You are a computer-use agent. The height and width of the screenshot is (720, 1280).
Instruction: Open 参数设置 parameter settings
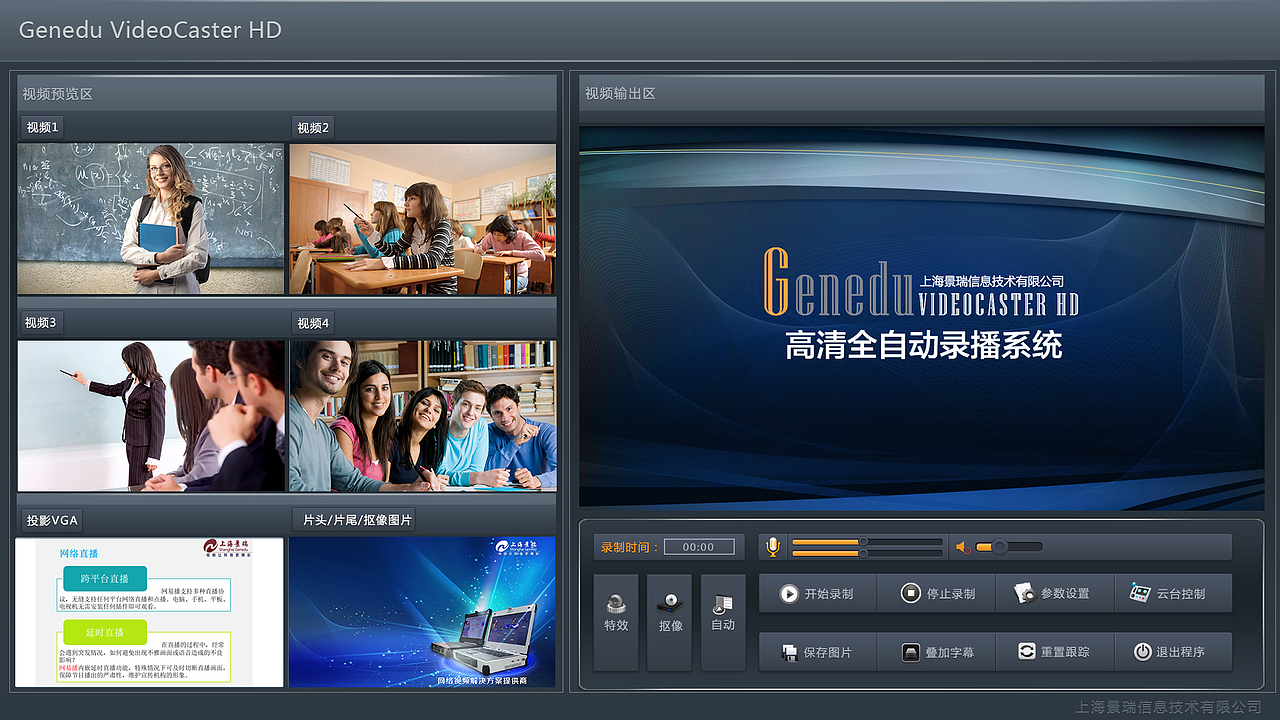coord(1055,593)
